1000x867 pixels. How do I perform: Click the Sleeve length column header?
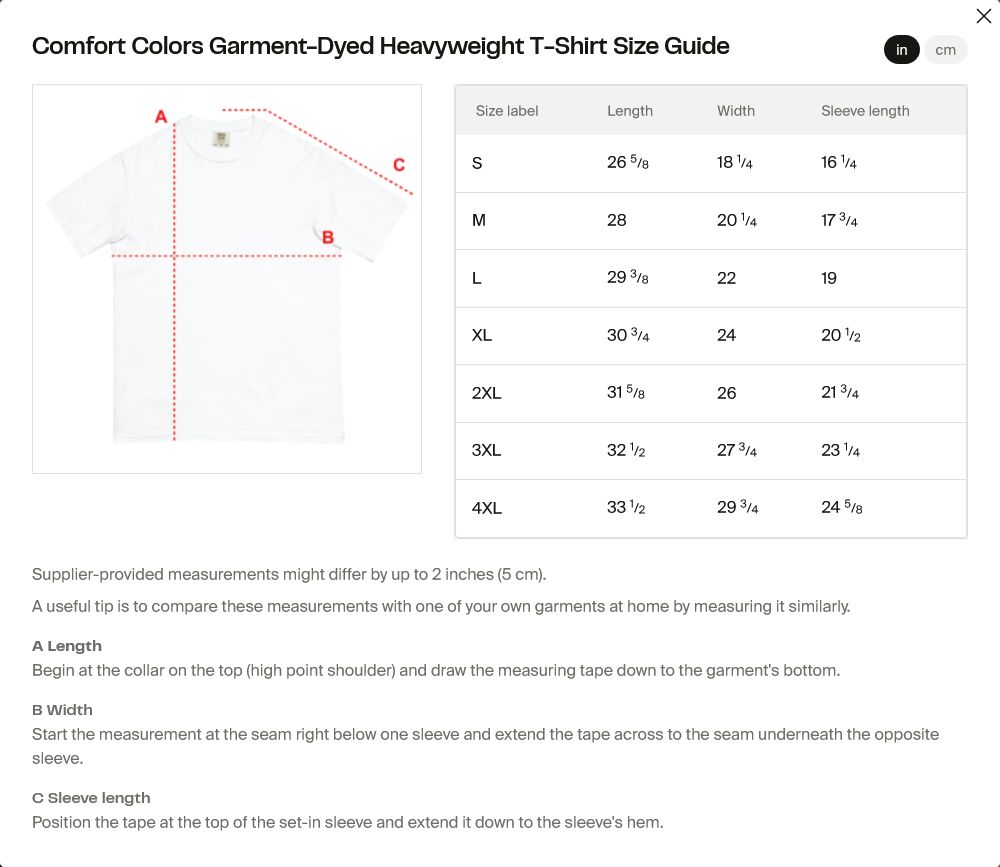pos(865,111)
